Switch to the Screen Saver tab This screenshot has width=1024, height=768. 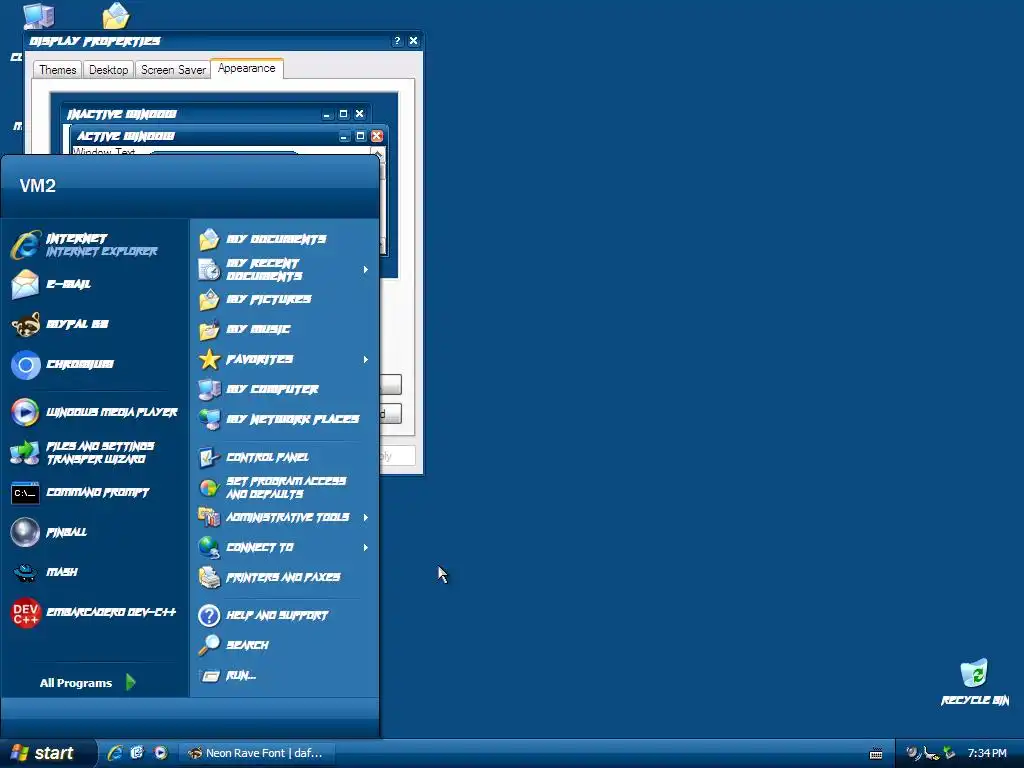173,69
